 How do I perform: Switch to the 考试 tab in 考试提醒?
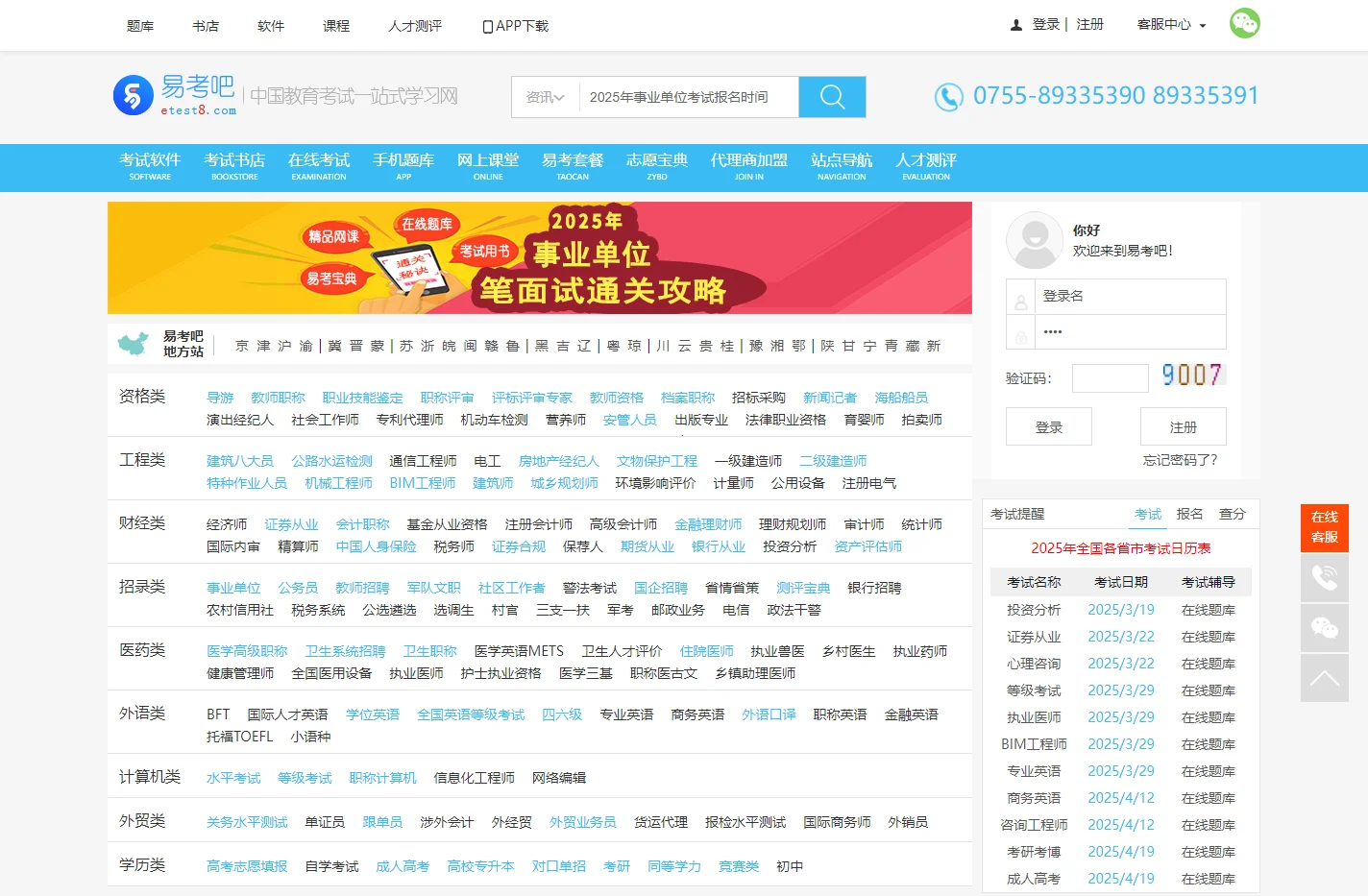click(1148, 514)
